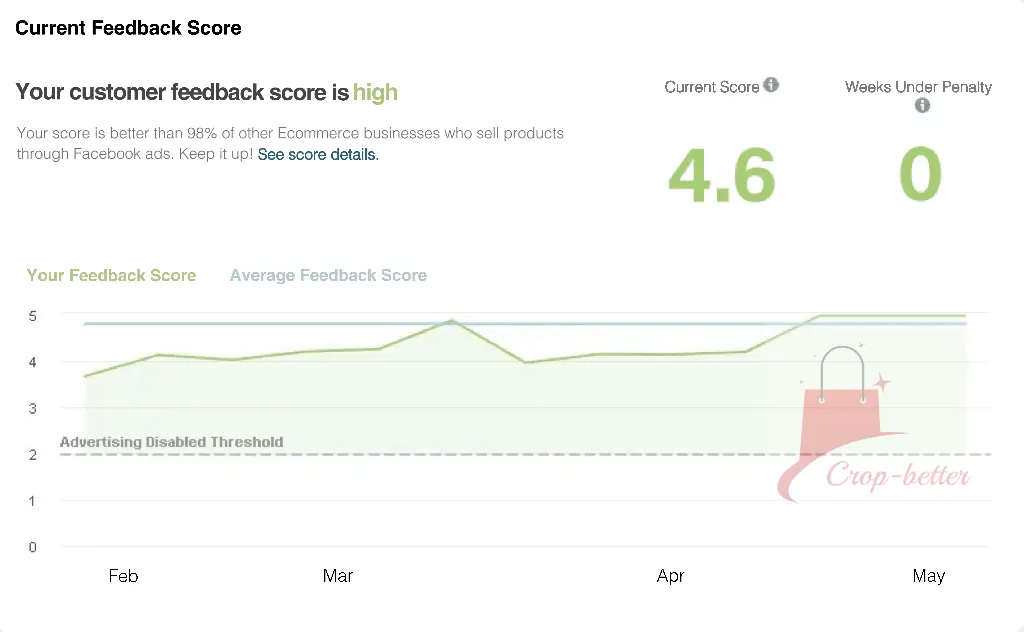Select the "Your Feedback Score" legend label

click(111, 275)
